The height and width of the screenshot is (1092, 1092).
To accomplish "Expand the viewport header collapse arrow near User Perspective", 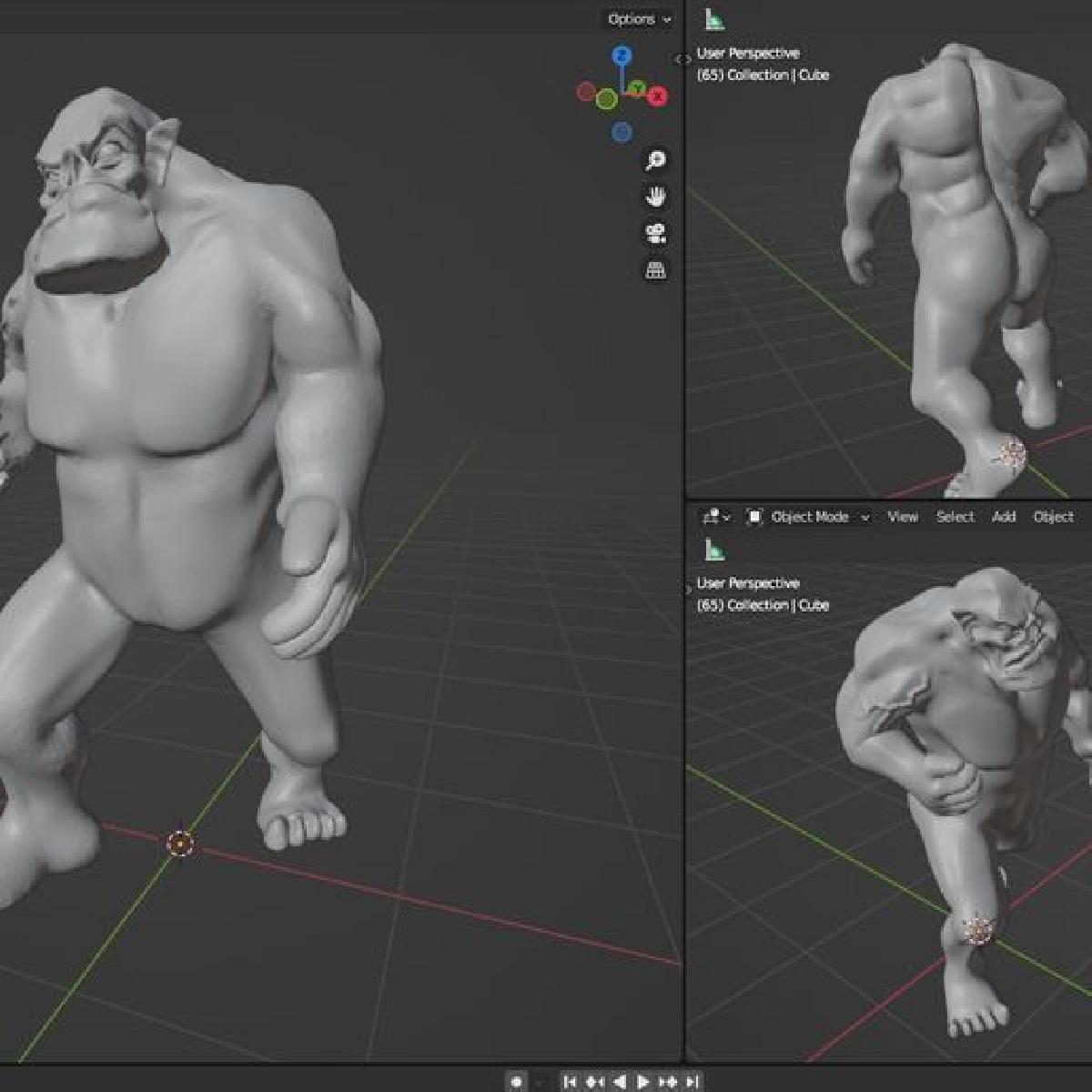I will click(683, 57).
